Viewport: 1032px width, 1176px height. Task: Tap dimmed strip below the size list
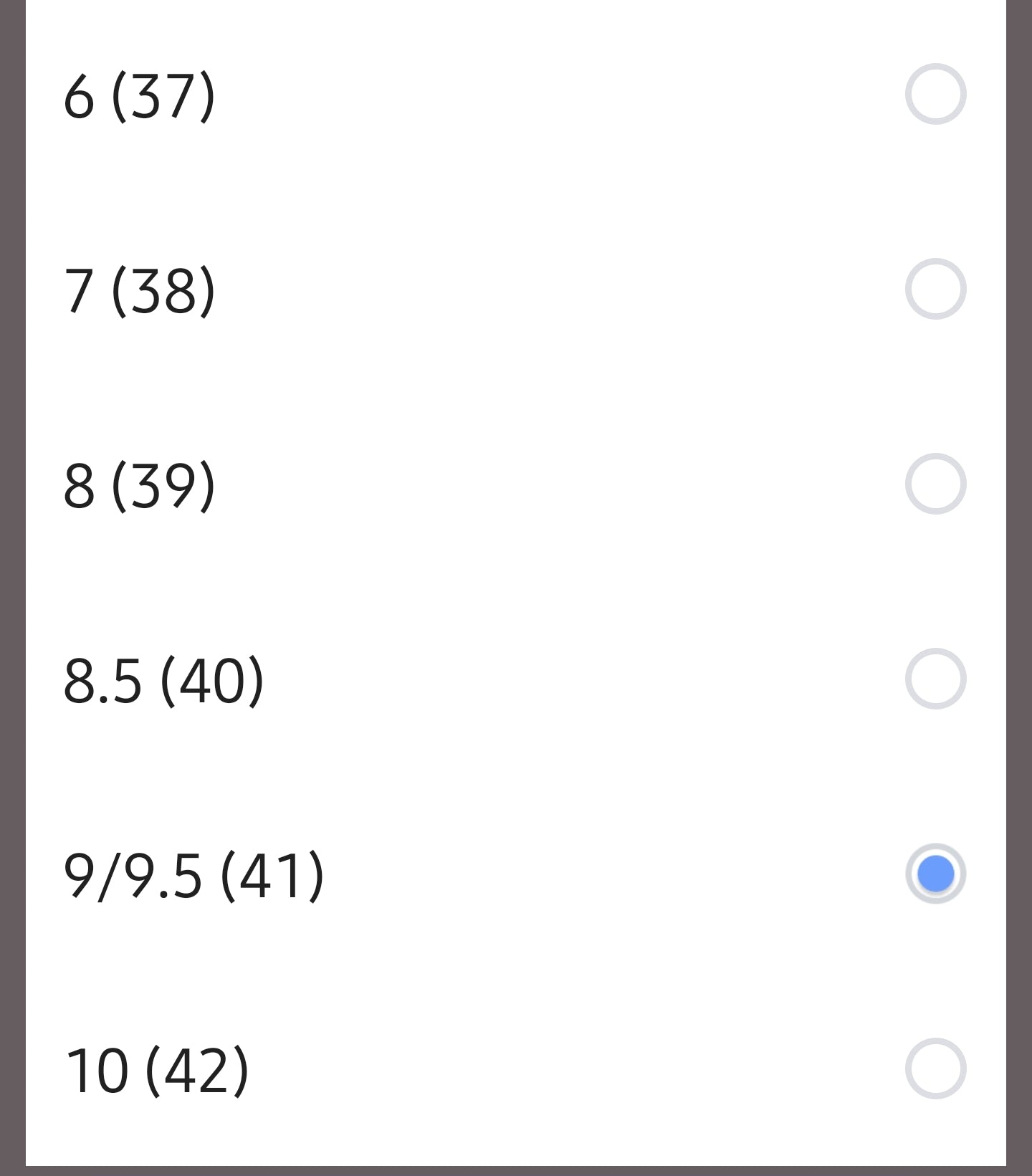click(x=516, y=1171)
